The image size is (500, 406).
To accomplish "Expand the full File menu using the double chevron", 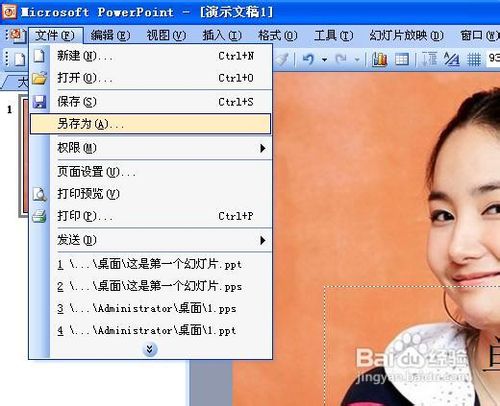I will coord(150,349).
